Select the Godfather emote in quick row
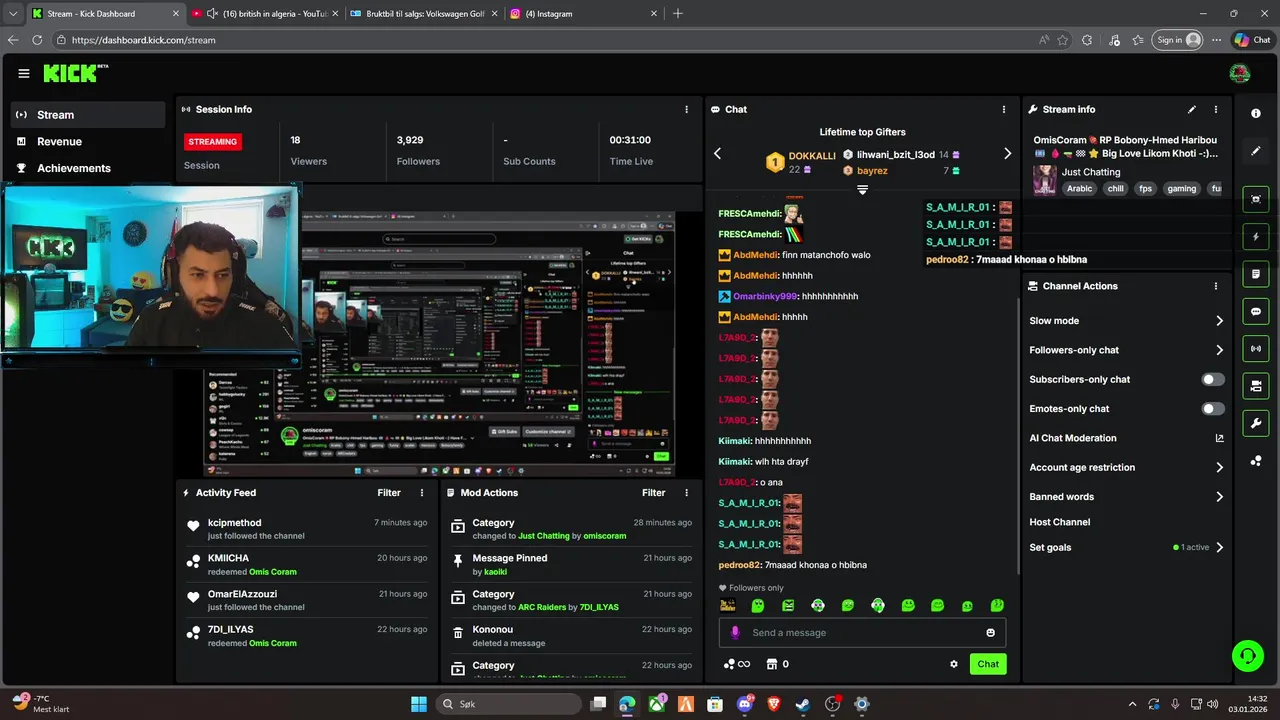Image resolution: width=1280 pixels, height=720 pixels. [x=727, y=605]
